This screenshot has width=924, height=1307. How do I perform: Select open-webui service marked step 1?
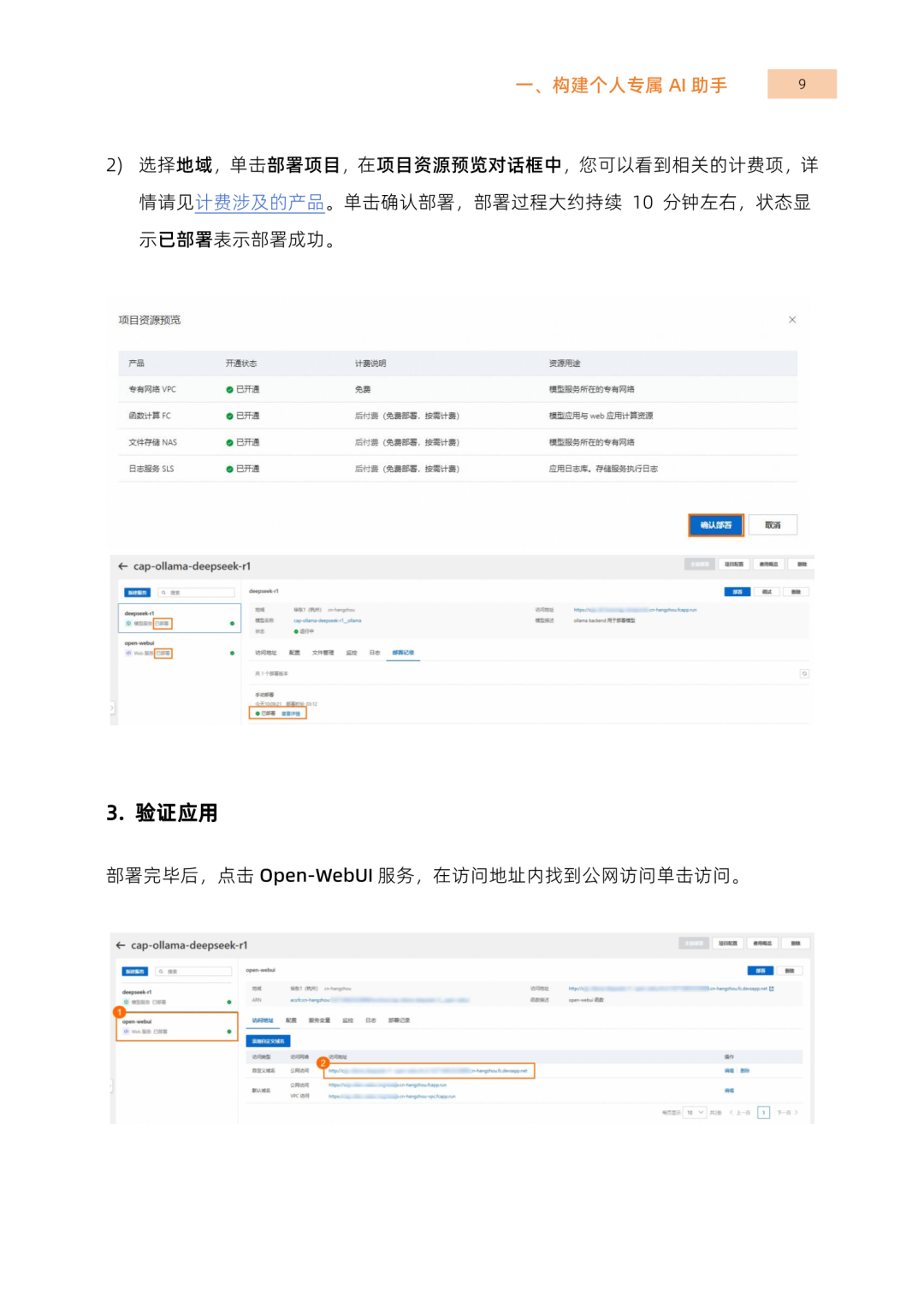(x=177, y=1026)
